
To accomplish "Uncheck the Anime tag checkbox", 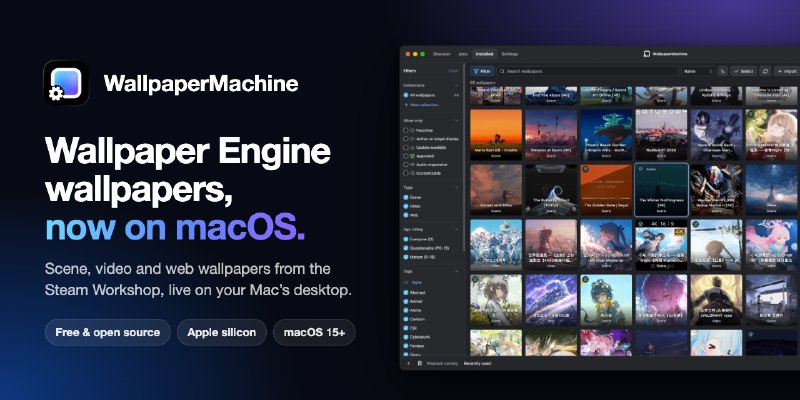I will (406, 310).
